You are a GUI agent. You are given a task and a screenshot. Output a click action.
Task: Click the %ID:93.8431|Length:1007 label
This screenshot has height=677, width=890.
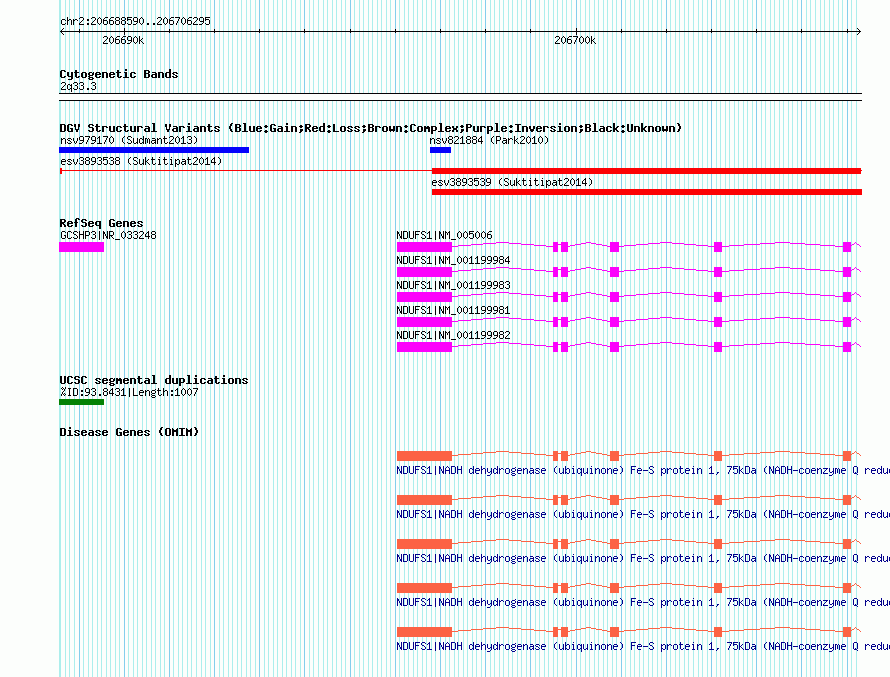click(129, 392)
